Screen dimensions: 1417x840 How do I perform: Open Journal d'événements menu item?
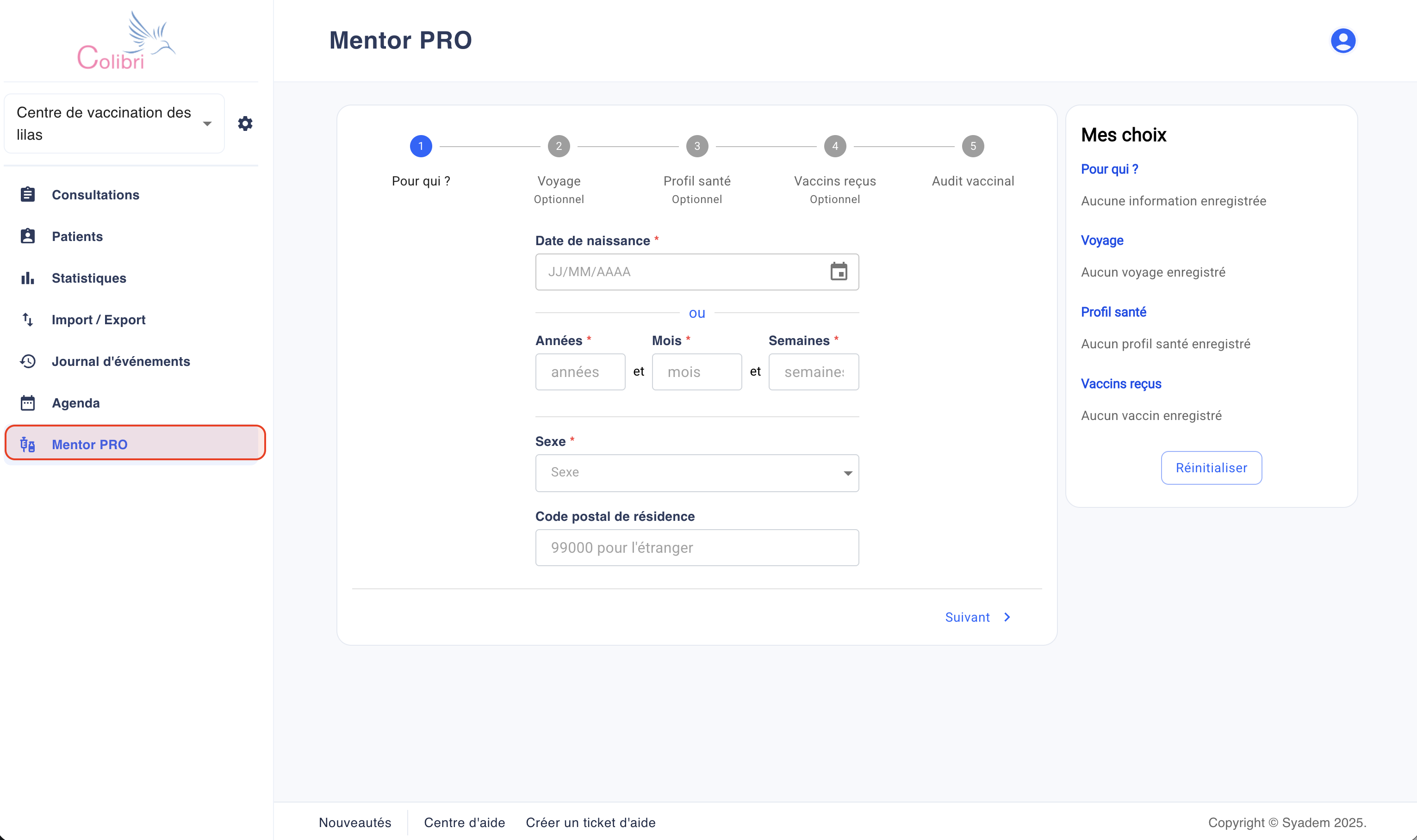(131, 361)
